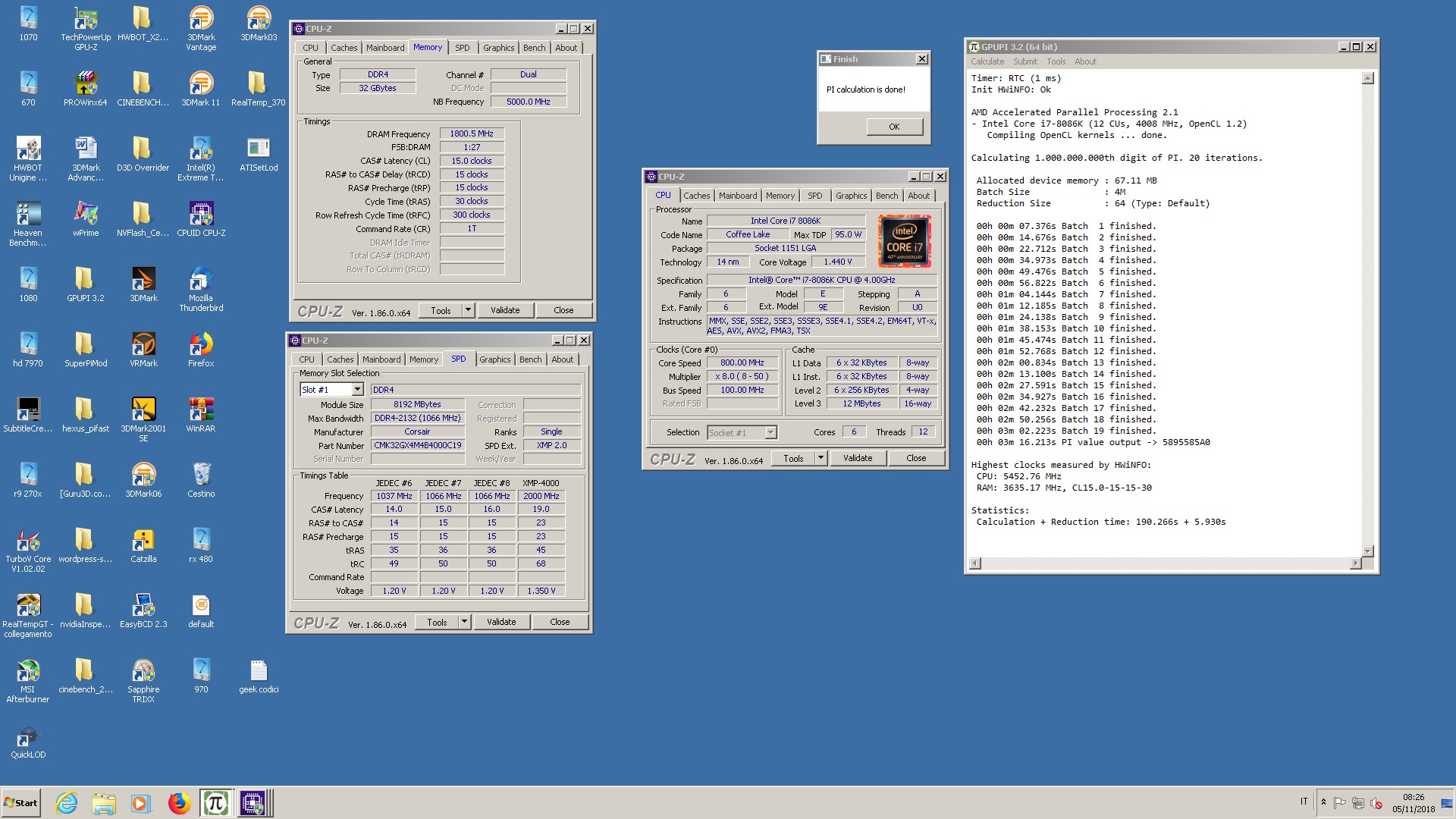Image resolution: width=1456 pixels, height=819 pixels.
Task: Click Internet Explorer taskbar icon
Action: tap(67, 803)
